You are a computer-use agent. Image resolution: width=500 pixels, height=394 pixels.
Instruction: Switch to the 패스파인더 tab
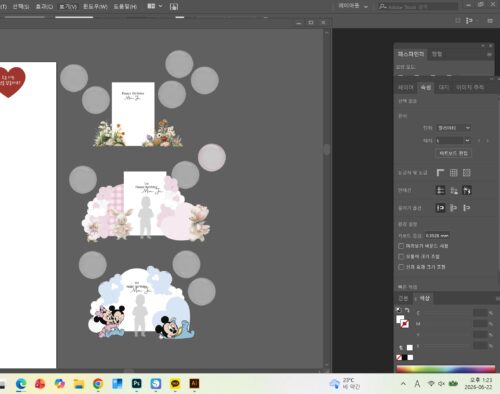[x=411, y=54]
